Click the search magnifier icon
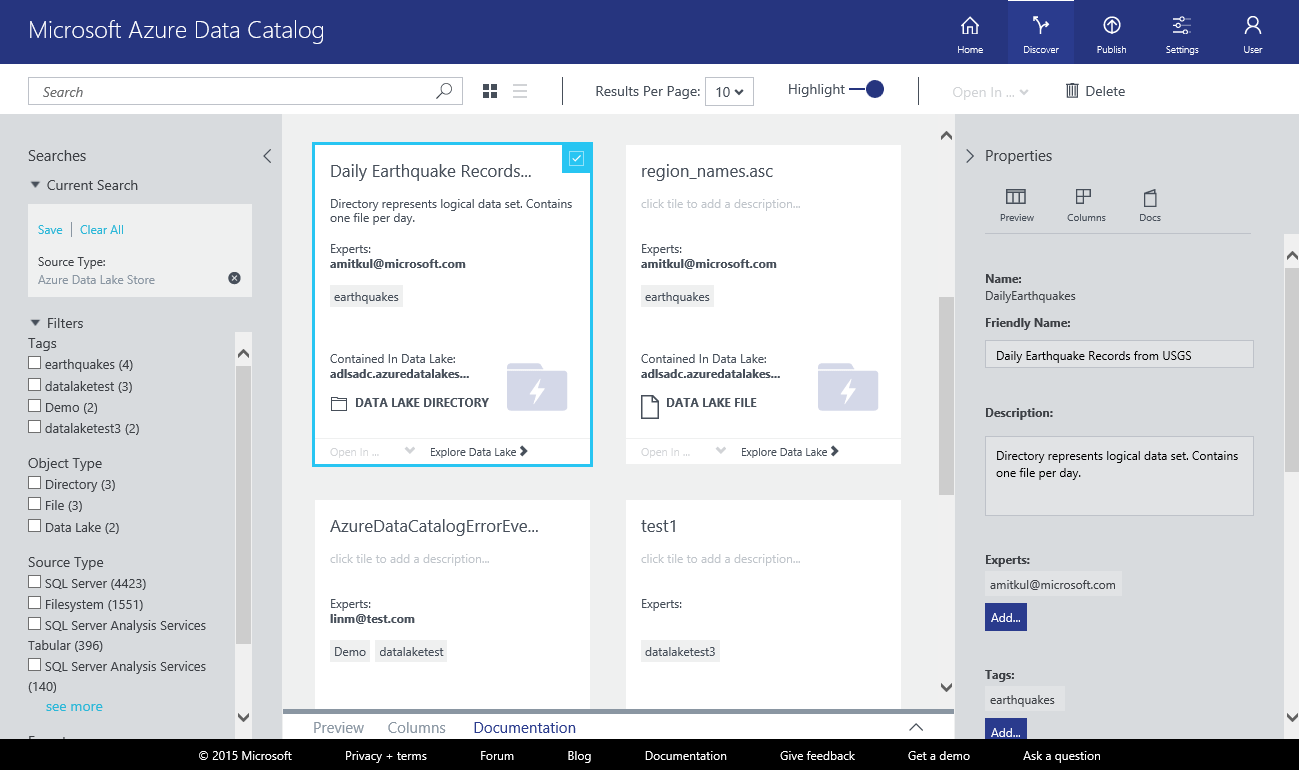 coord(444,91)
